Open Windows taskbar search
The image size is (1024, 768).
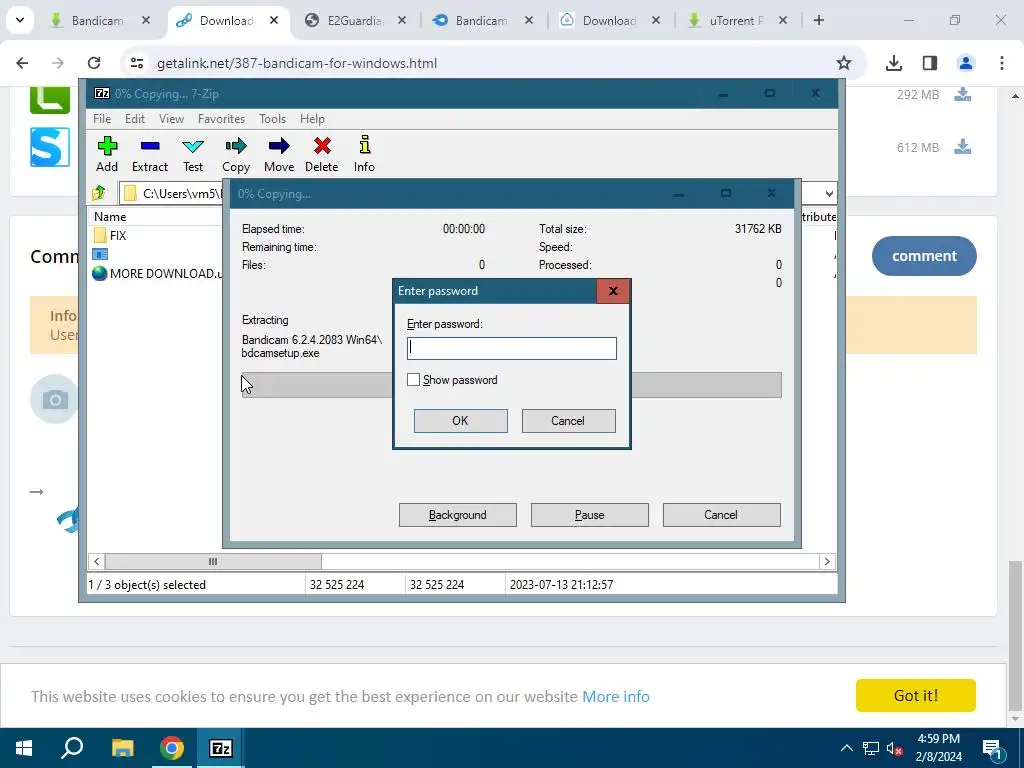point(72,748)
